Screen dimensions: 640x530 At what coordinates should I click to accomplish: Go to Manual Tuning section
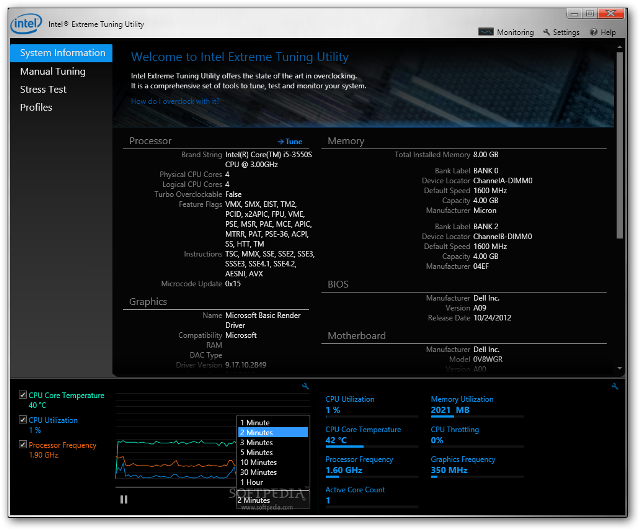coord(53,71)
